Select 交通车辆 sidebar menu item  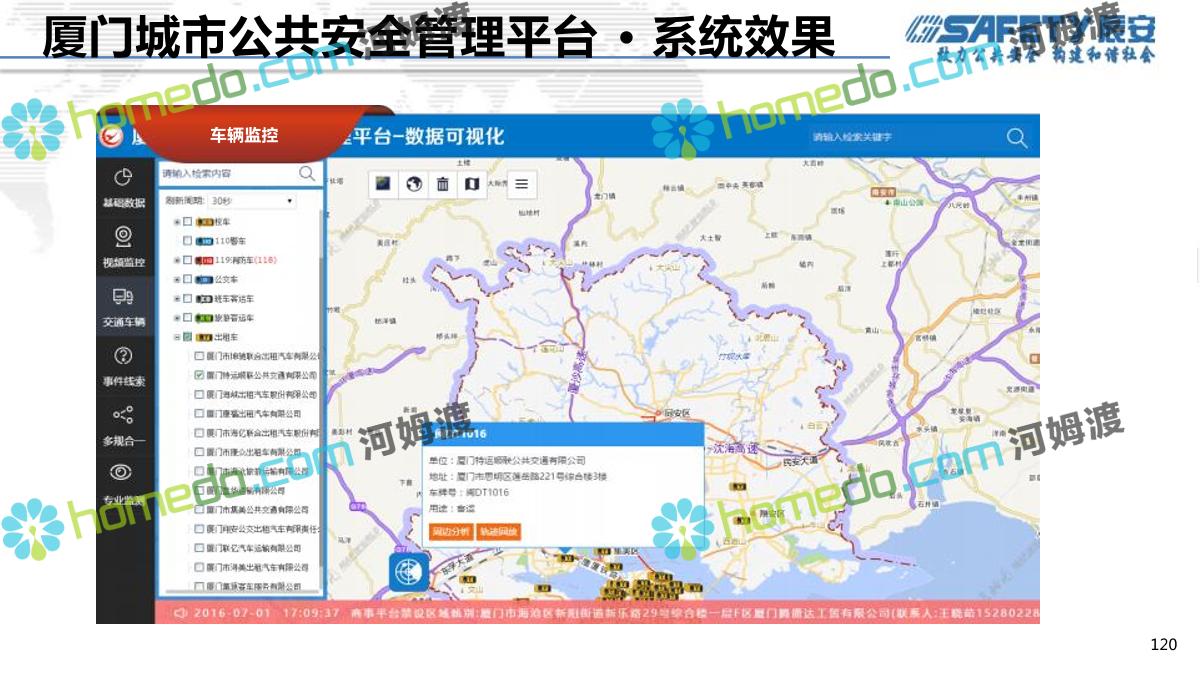(x=123, y=306)
